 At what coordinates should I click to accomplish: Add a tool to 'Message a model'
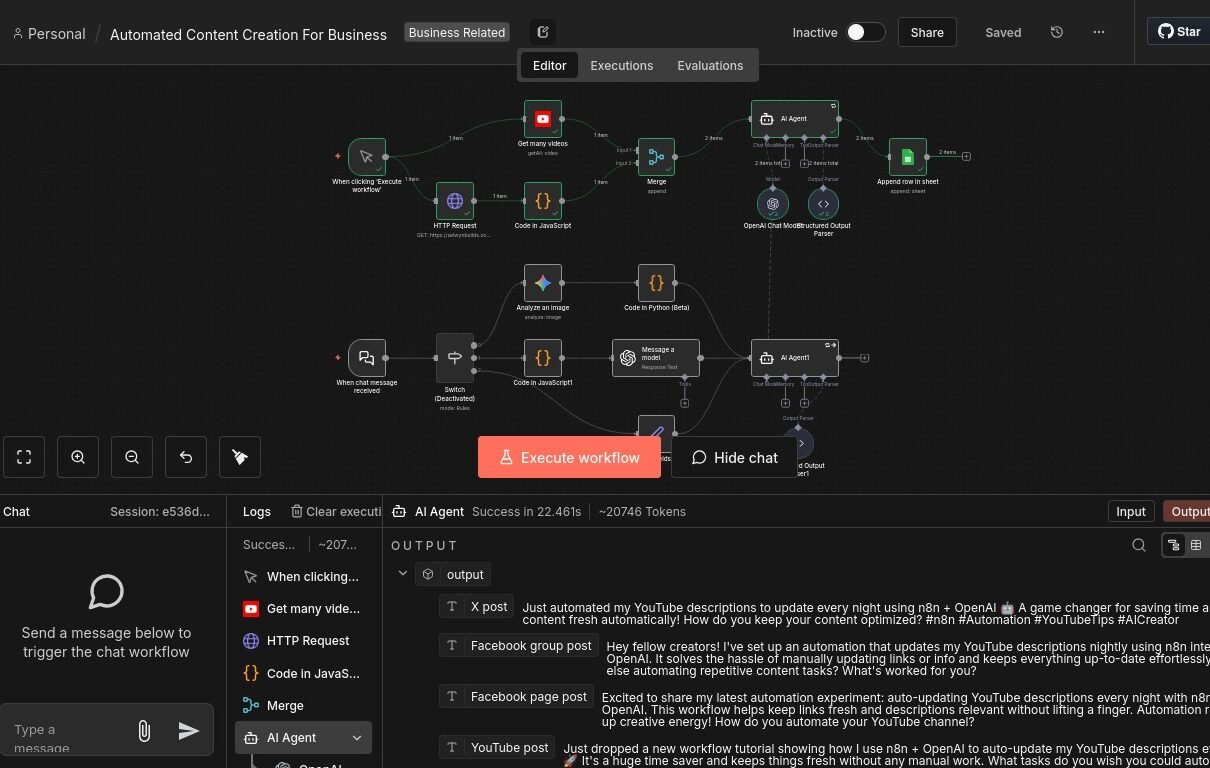pos(685,403)
